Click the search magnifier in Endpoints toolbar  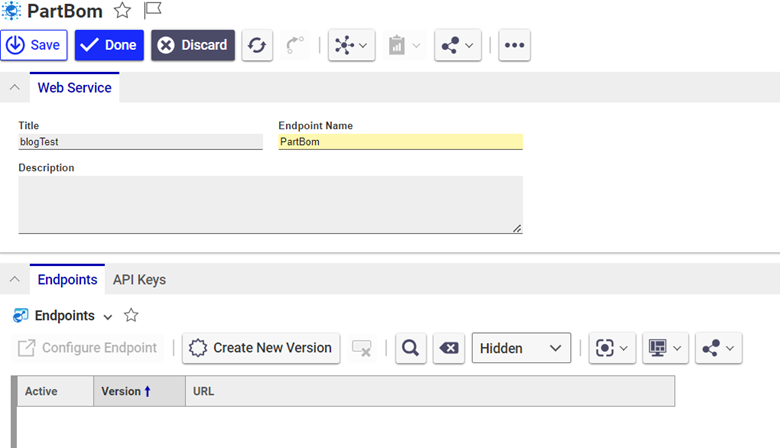point(411,348)
